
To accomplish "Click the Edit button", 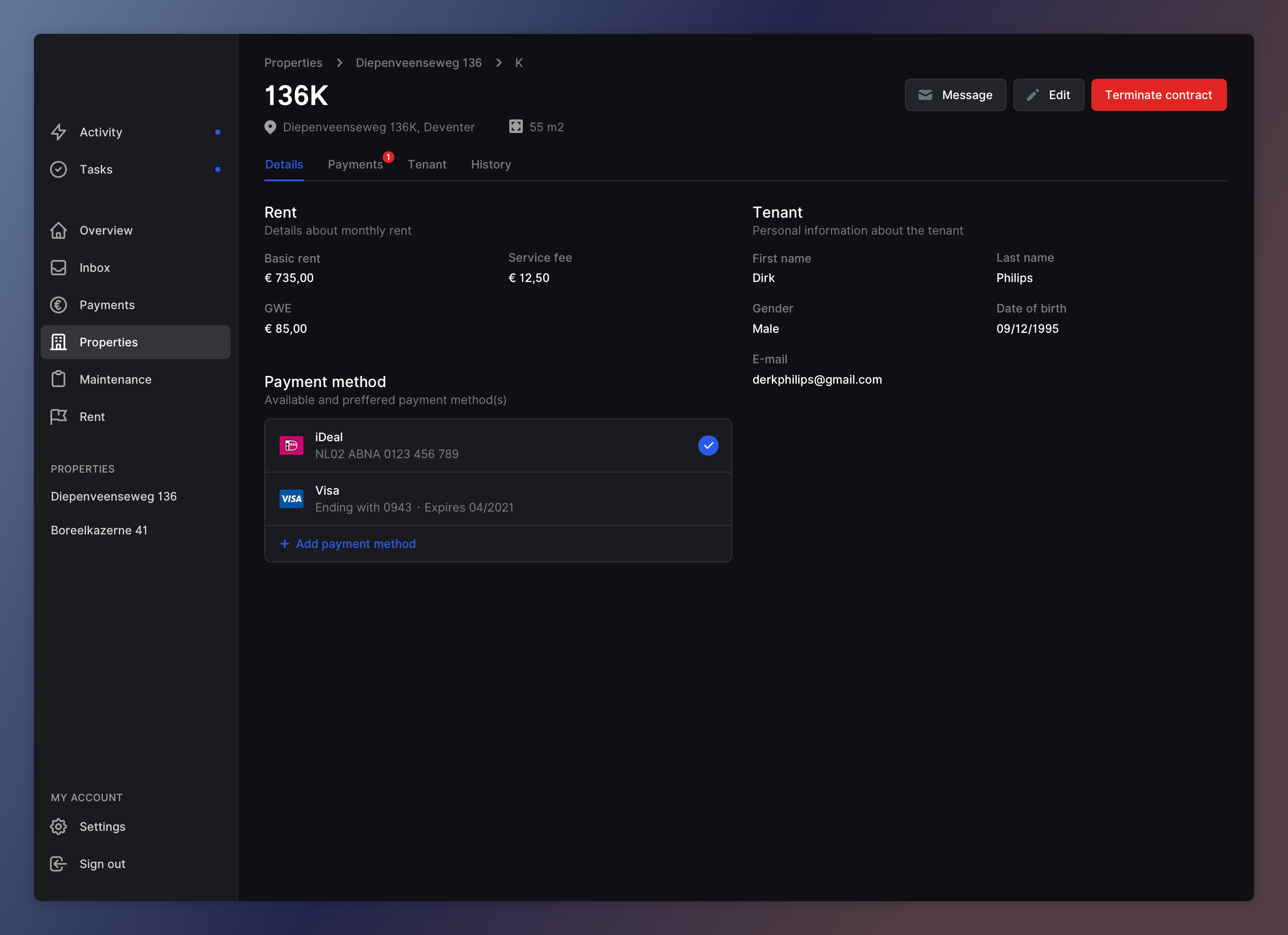I will (x=1048, y=95).
